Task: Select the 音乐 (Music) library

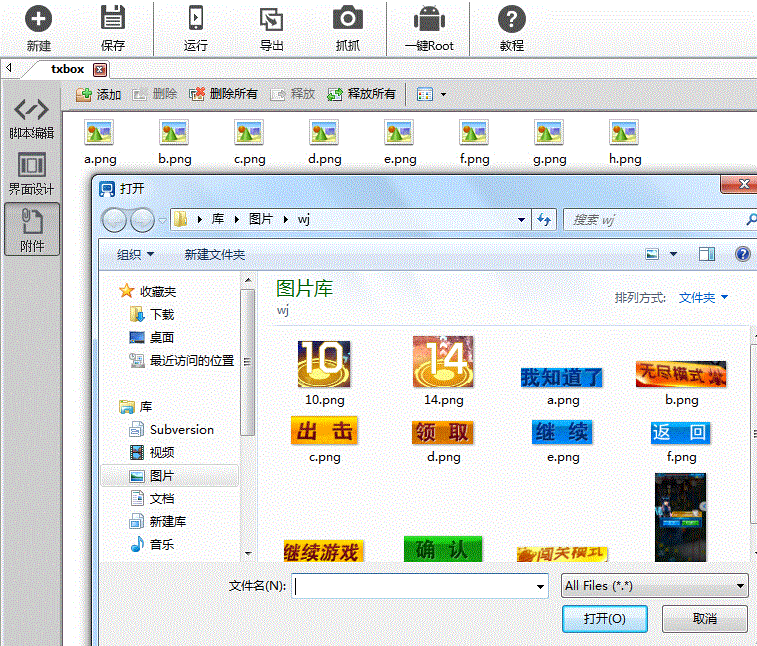Action: click(152, 544)
